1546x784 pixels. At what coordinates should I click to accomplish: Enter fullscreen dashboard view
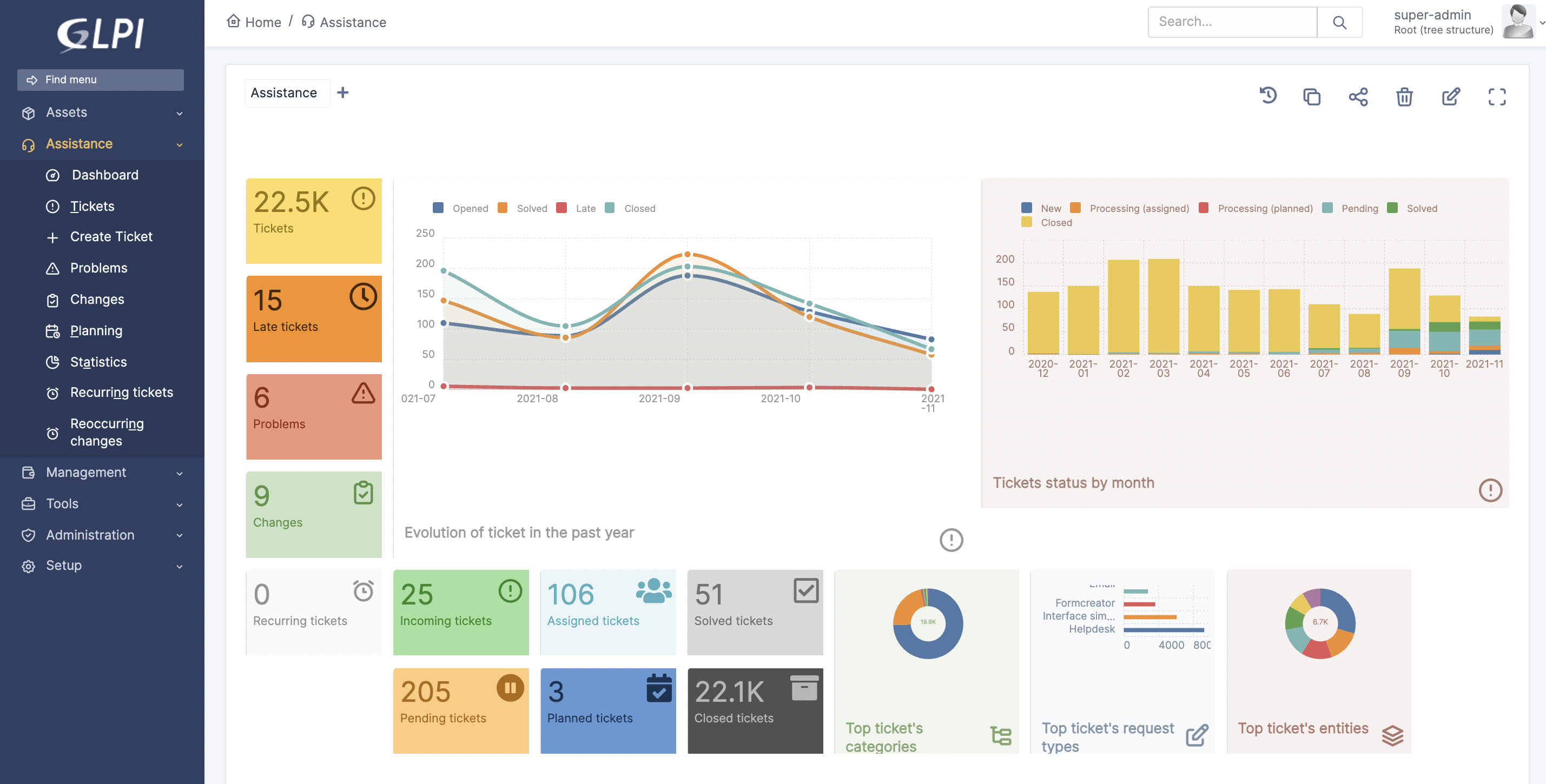click(1497, 97)
